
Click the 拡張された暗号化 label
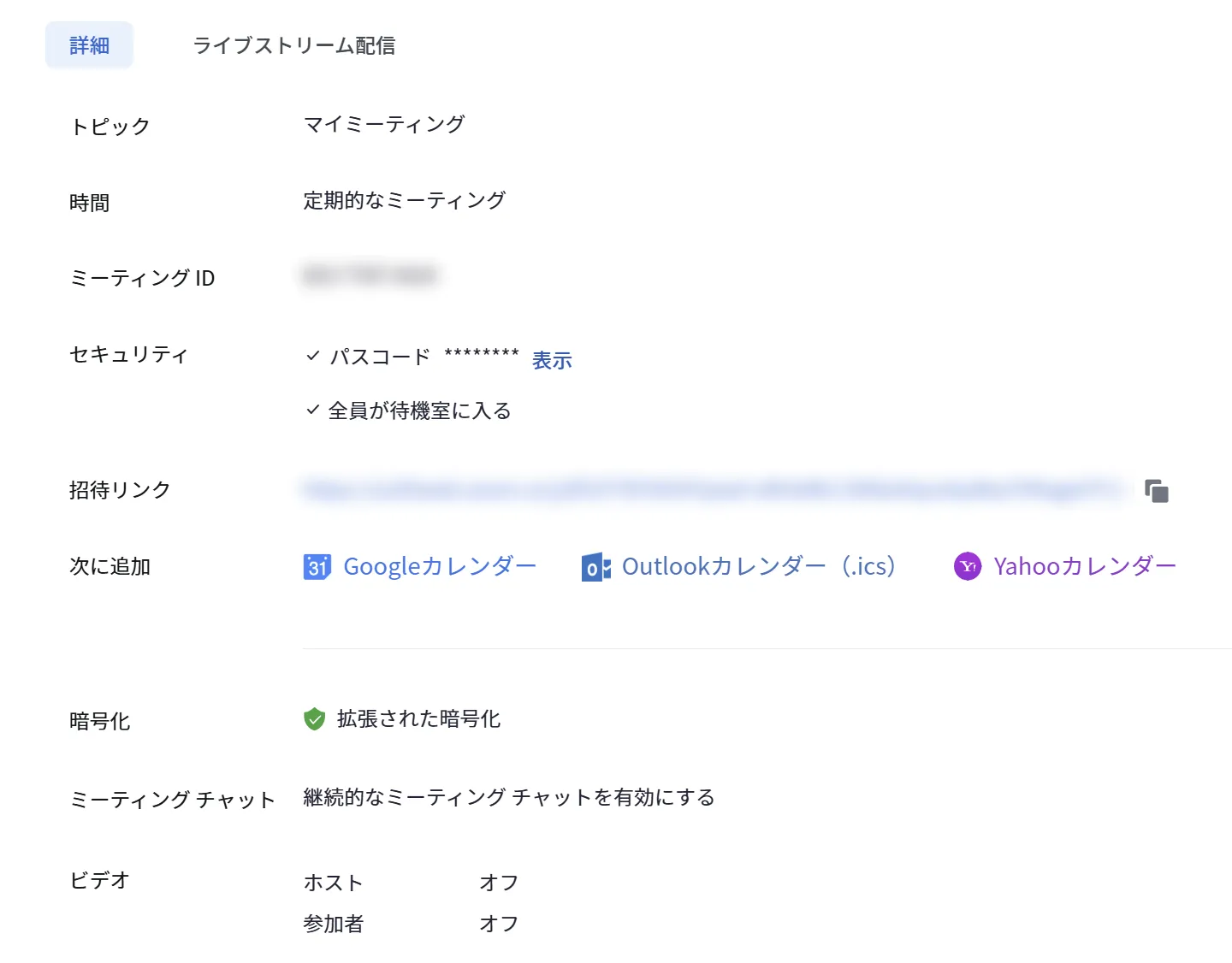pyautogui.click(x=418, y=719)
